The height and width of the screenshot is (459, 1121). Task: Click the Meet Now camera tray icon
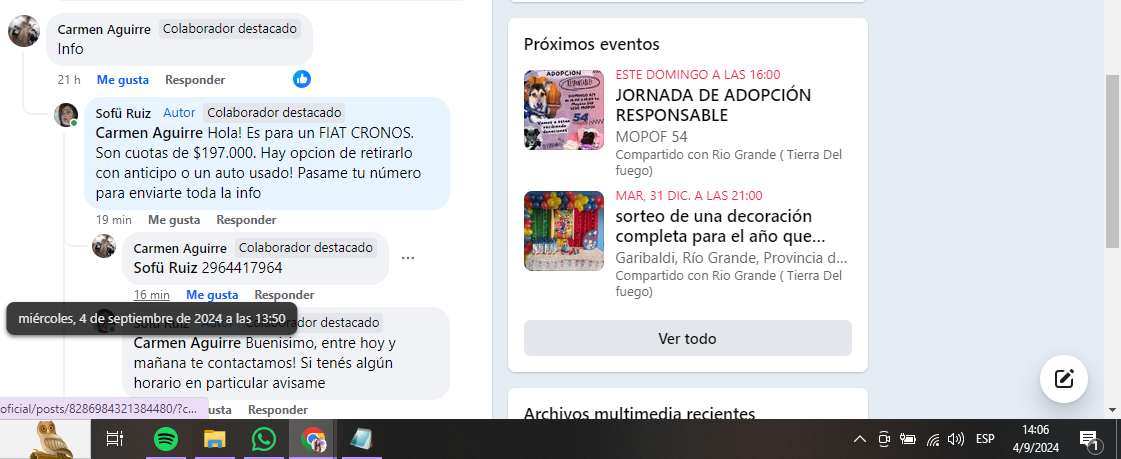(884, 439)
